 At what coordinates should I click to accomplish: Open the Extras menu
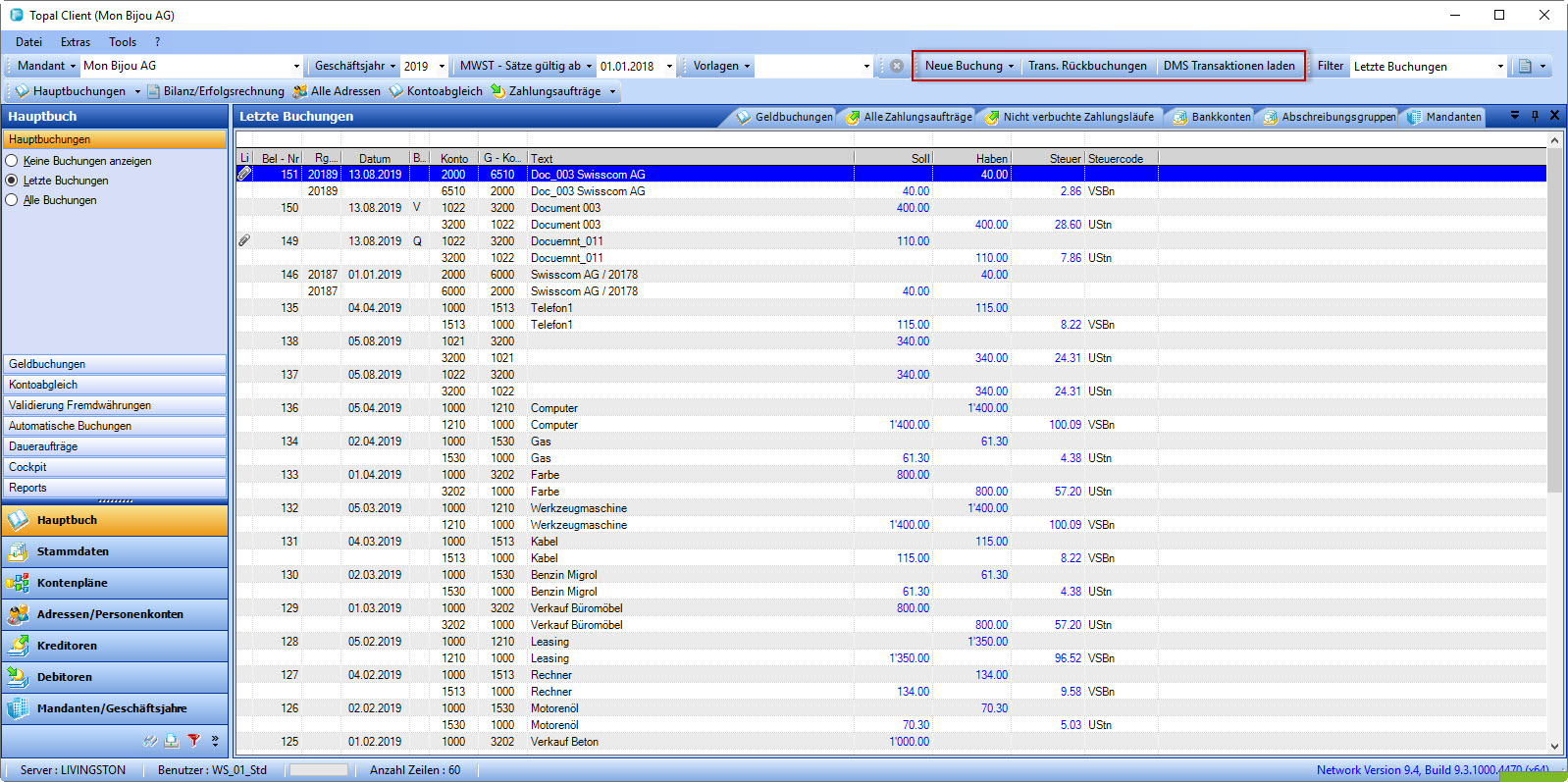pos(75,42)
